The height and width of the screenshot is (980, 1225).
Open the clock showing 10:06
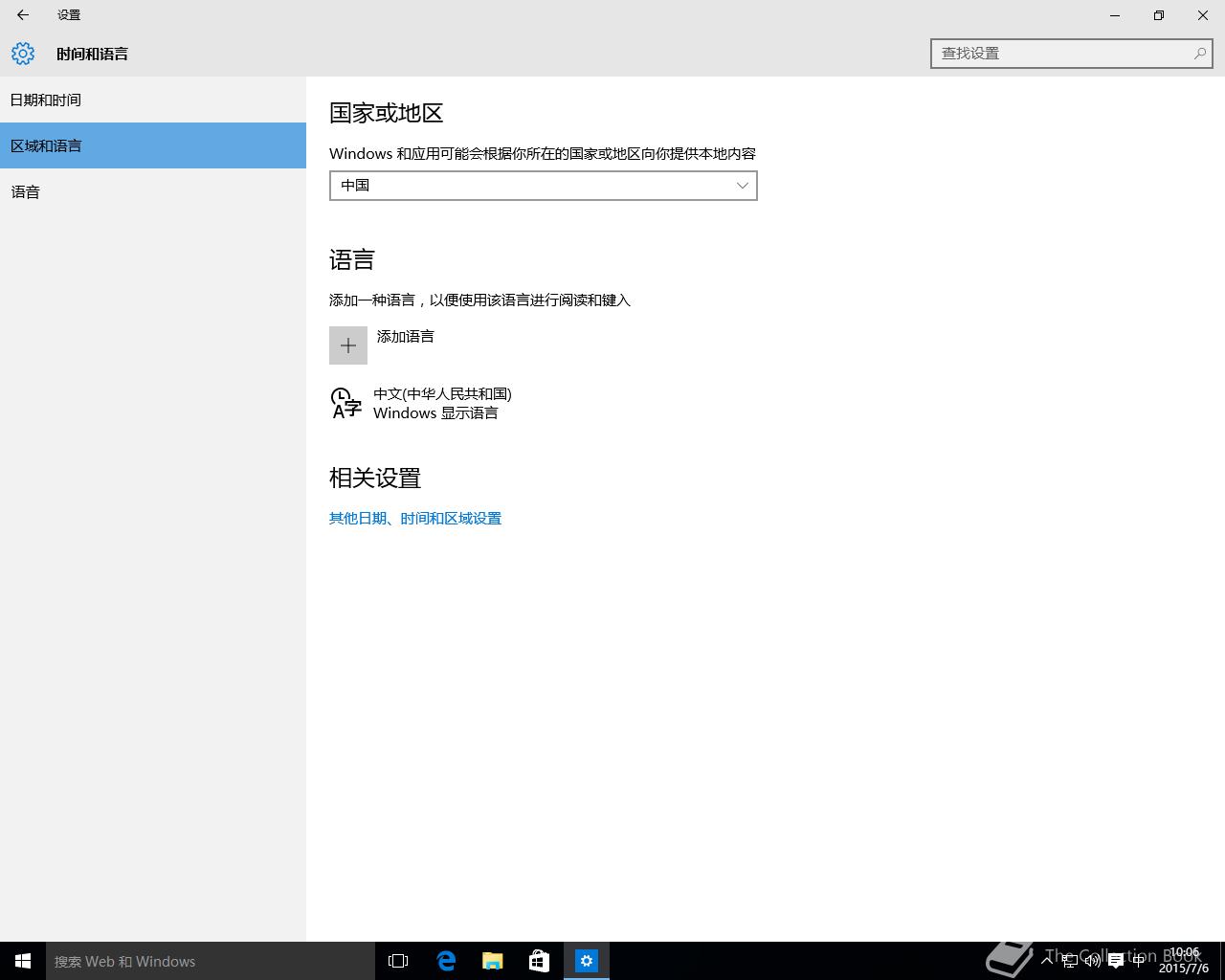(1184, 961)
